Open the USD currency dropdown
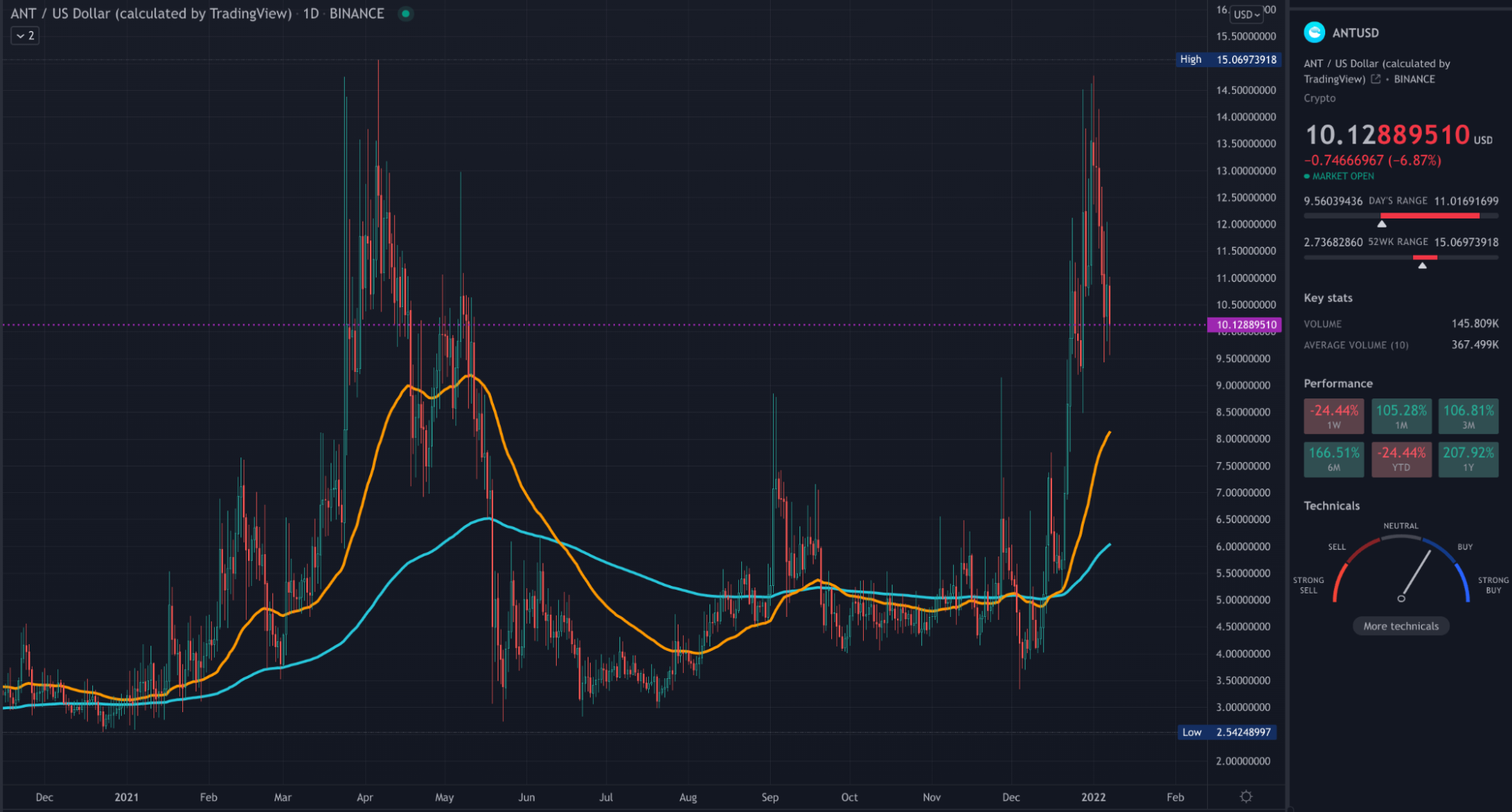 1247,14
